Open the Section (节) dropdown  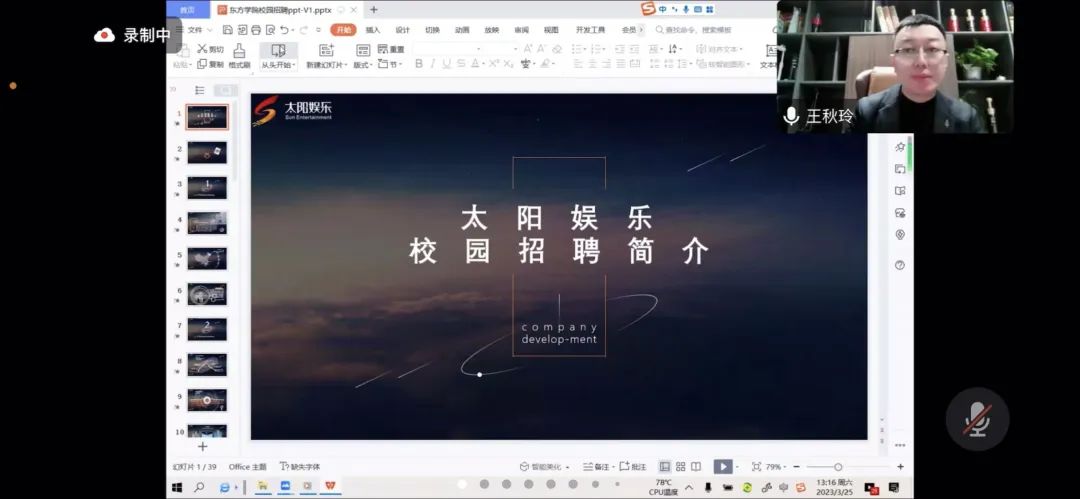391,64
